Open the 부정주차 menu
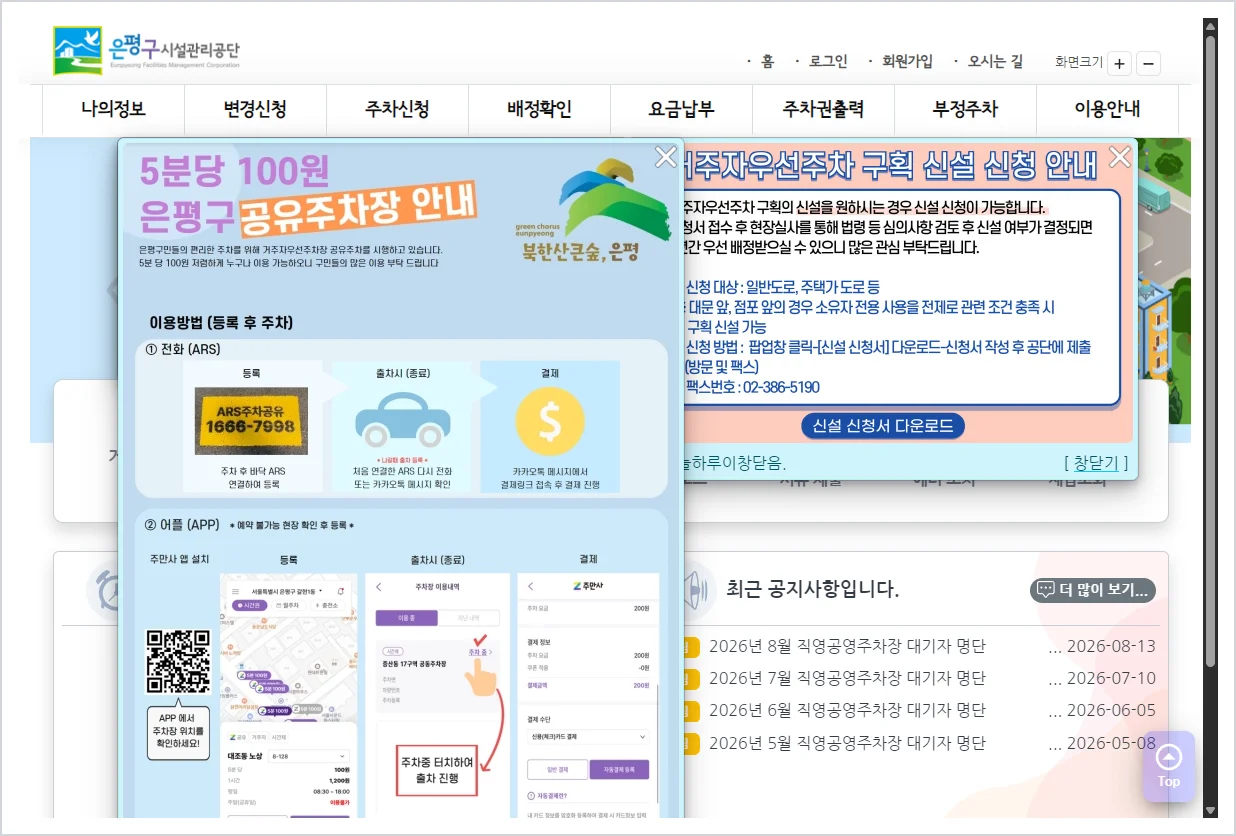Screen dimensions: 1236x836 [x=965, y=109]
